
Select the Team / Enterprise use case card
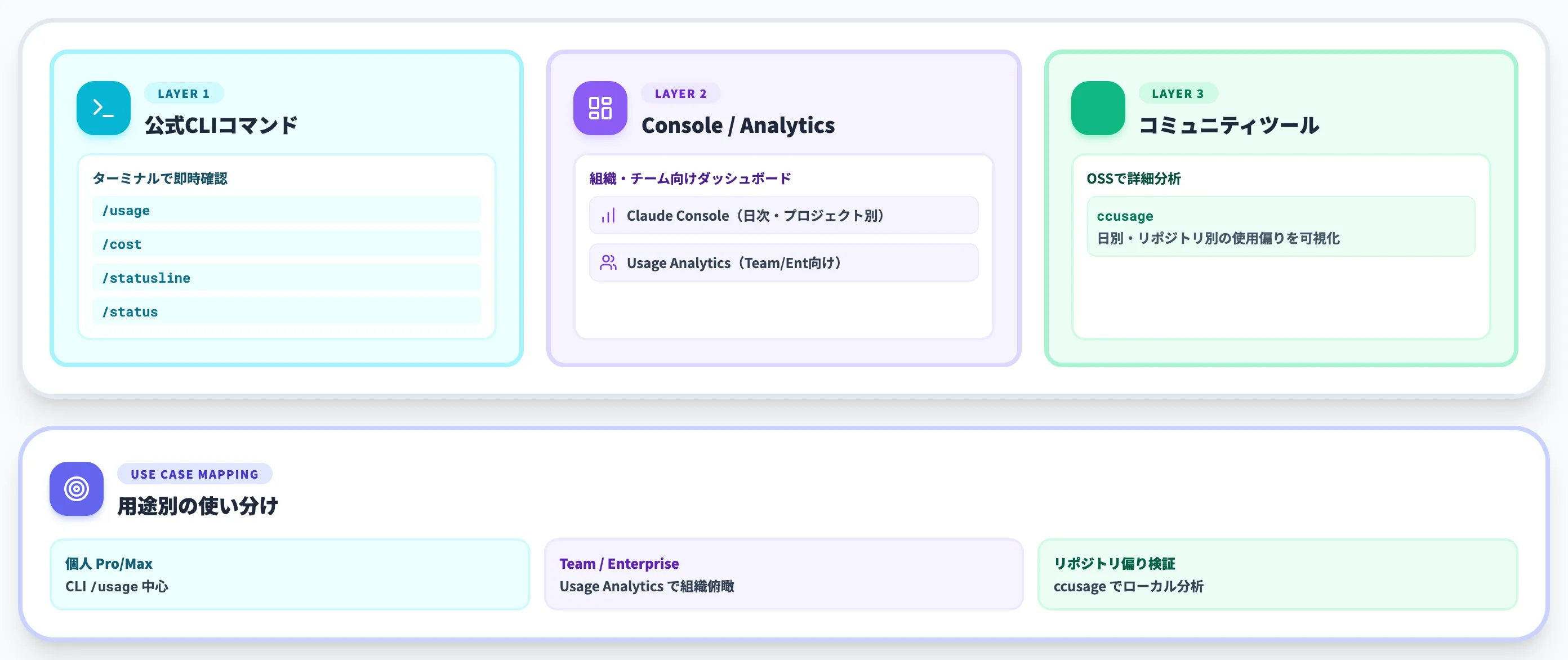click(783, 574)
